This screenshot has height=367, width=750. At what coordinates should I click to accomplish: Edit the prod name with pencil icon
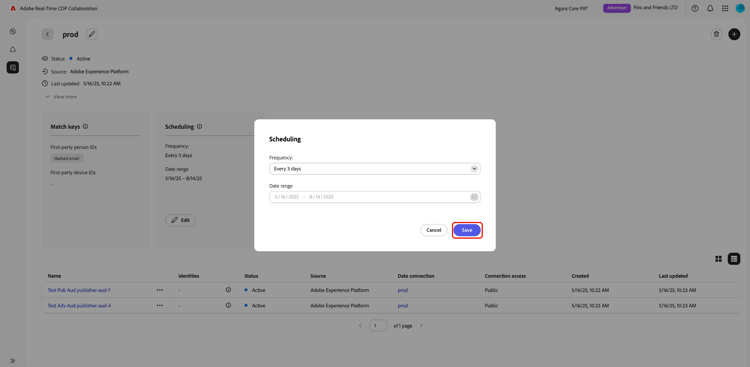tap(92, 34)
